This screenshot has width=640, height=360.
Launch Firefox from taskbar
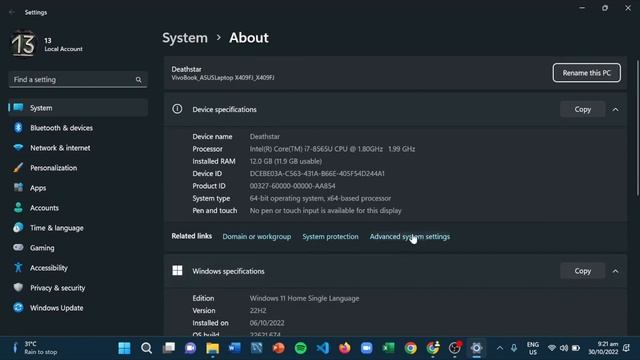pyautogui.click(x=344, y=348)
